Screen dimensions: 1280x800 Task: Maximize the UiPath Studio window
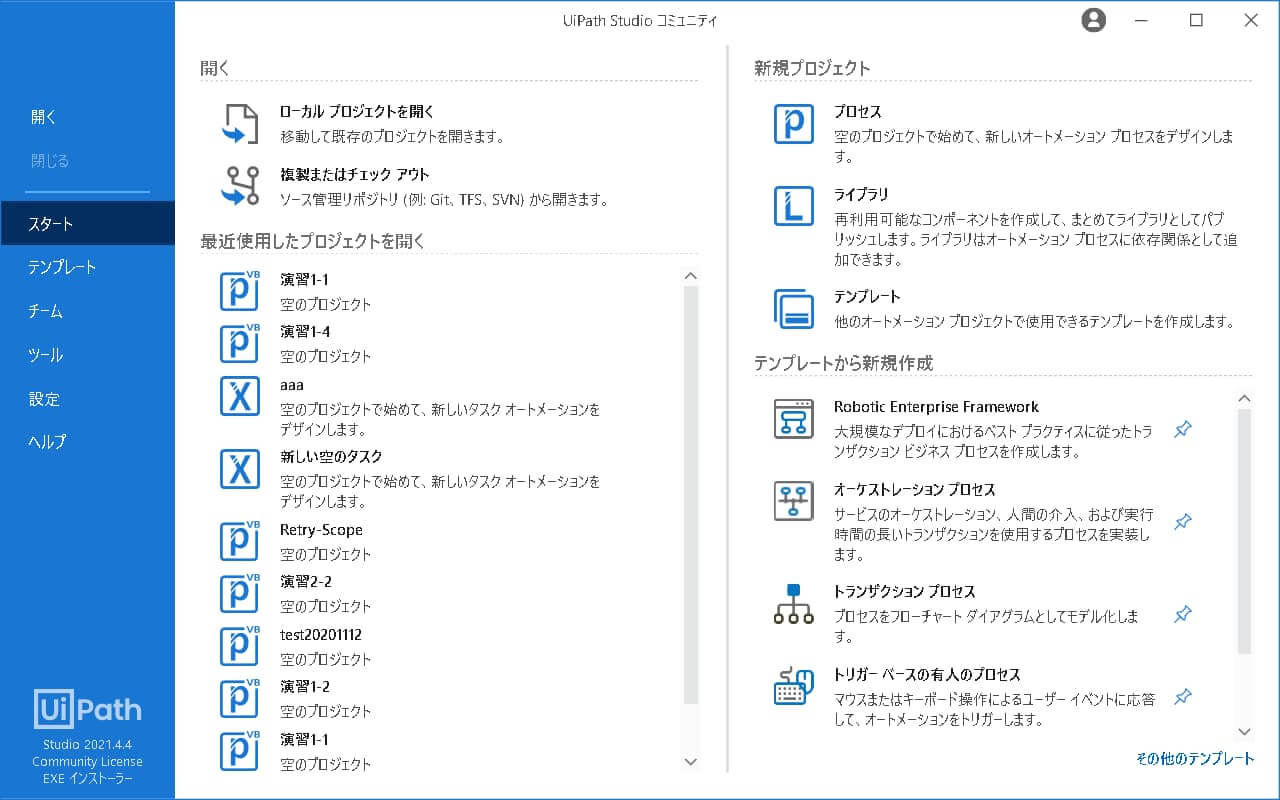tap(1196, 20)
